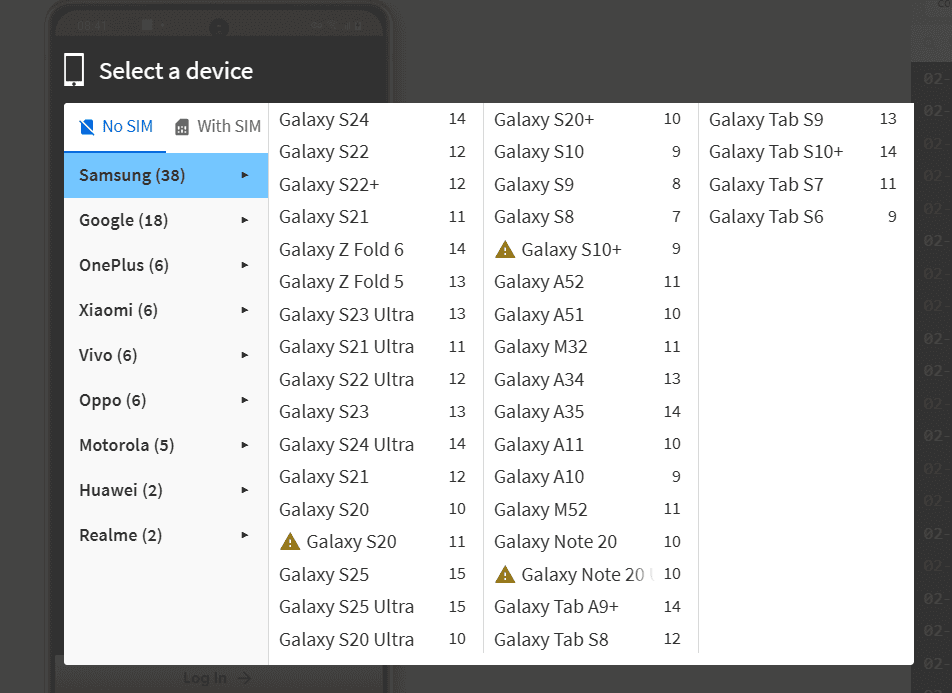
Task: Click the SIM card icon for With SIM
Action: pos(182,127)
